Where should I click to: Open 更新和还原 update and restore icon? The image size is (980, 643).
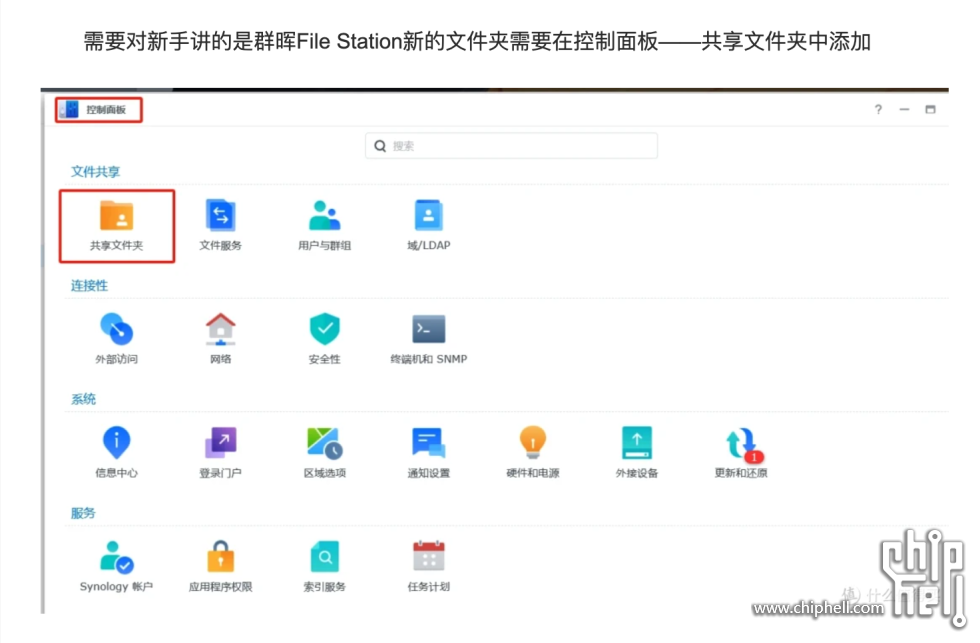tap(743, 444)
